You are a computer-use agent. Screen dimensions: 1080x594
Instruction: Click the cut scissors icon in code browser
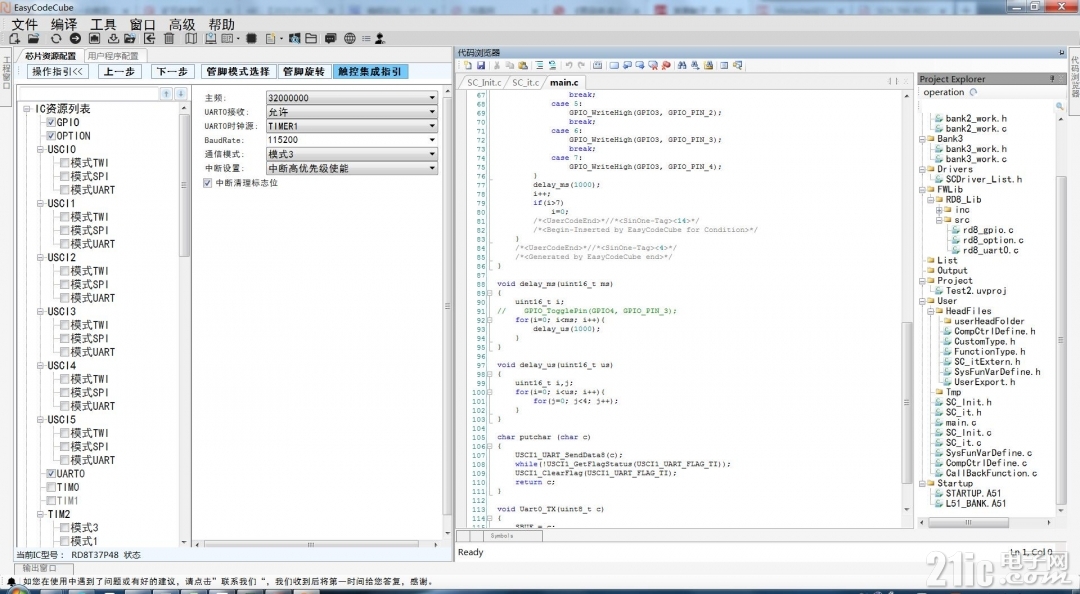(x=497, y=65)
